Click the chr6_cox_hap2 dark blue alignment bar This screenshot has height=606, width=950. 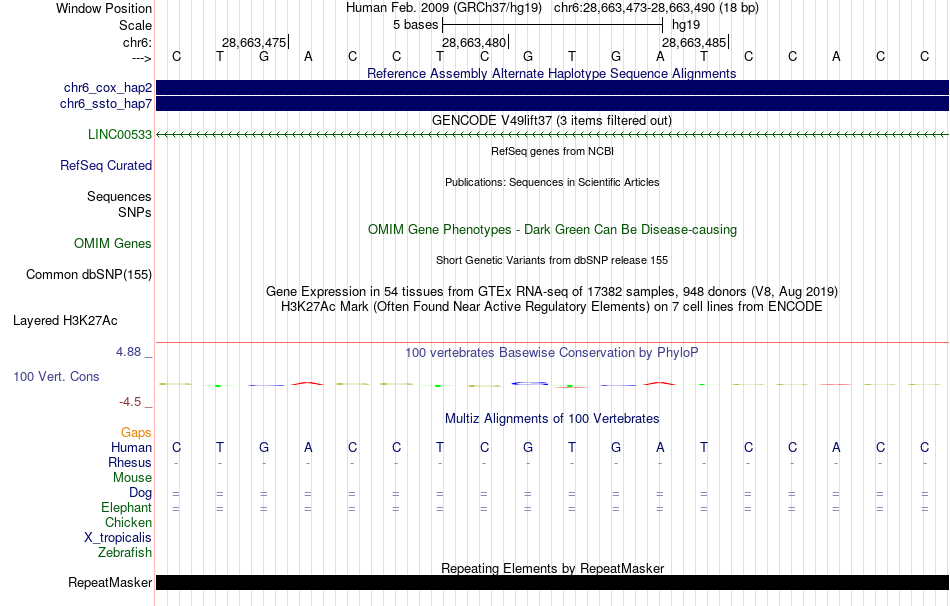click(553, 88)
